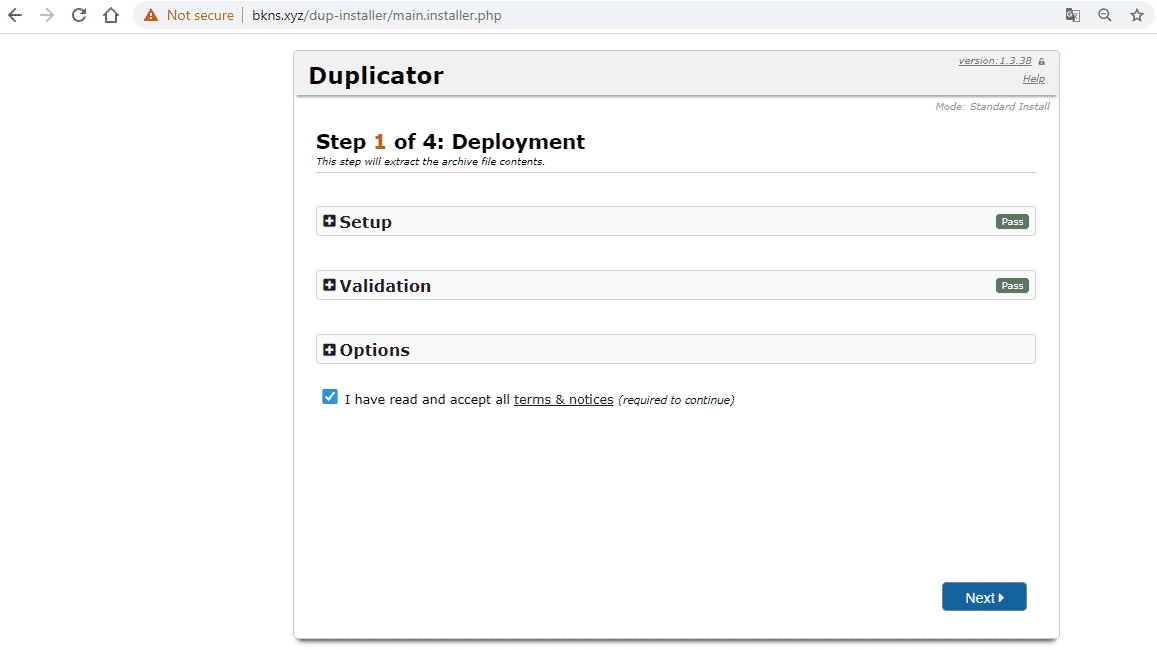Image resolution: width=1157 pixels, height=650 pixels.
Task: Click the Pass badge in Setup row
Action: click(1012, 222)
